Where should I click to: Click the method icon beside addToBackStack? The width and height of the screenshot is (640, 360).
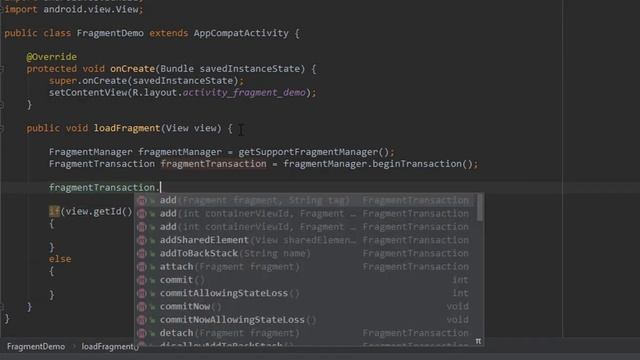[142, 253]
